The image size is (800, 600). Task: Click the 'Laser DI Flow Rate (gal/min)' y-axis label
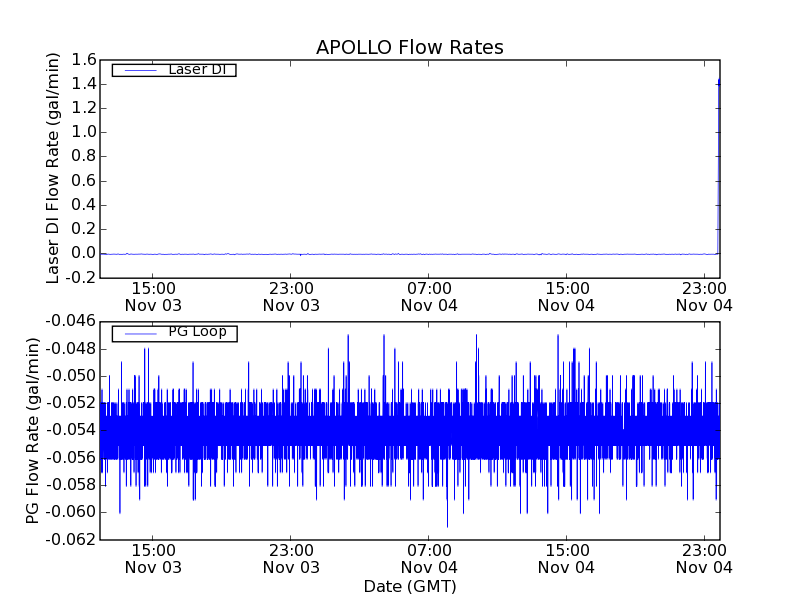[54, 168]
